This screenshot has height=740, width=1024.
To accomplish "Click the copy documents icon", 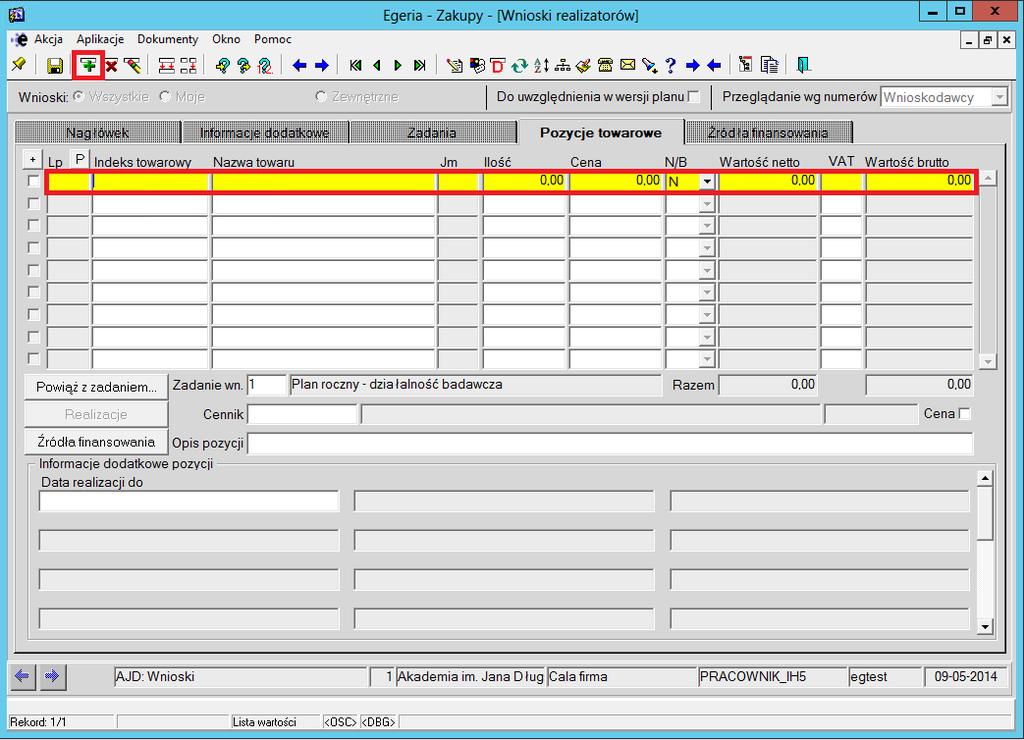I will [x=770, y=65].
